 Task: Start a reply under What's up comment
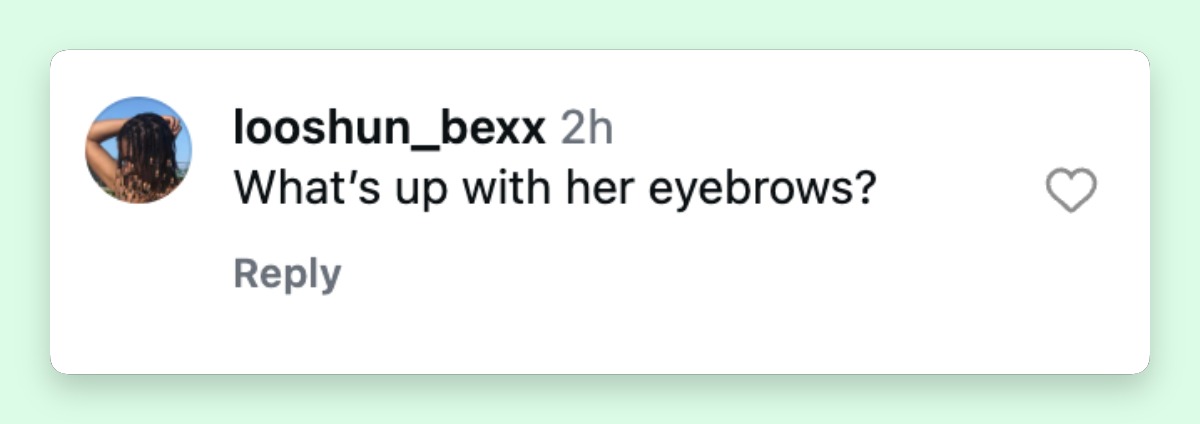pyautogui.click(x=287, y=273)
